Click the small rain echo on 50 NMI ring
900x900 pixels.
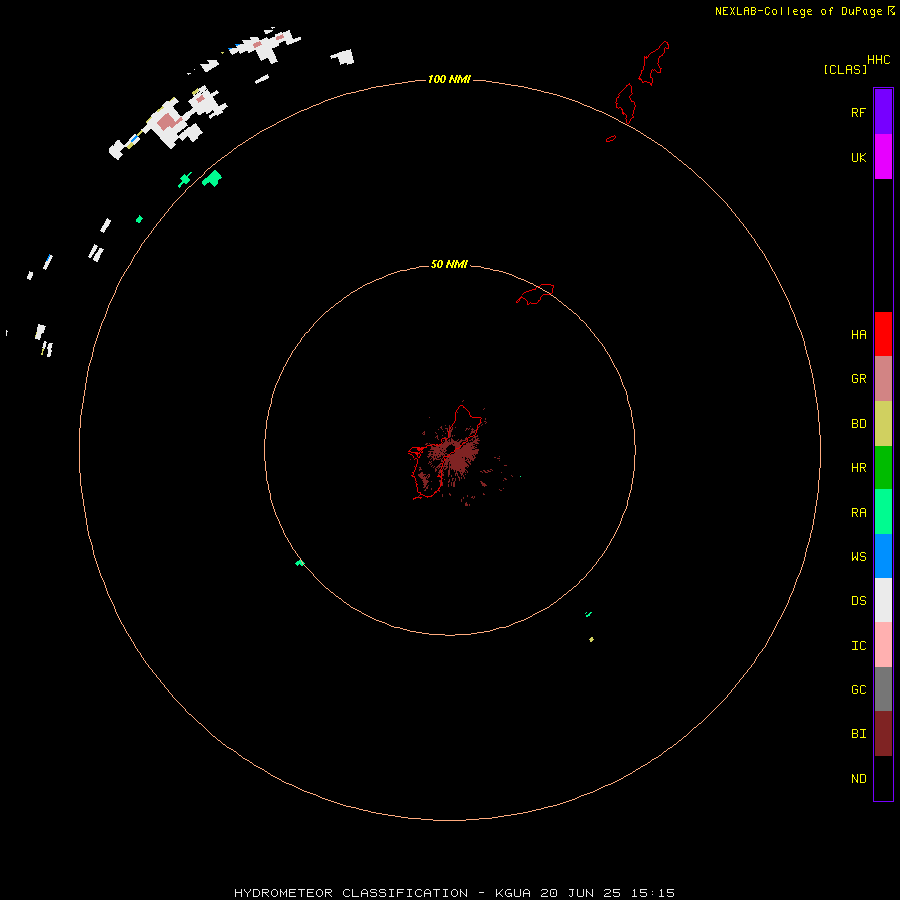300,563
